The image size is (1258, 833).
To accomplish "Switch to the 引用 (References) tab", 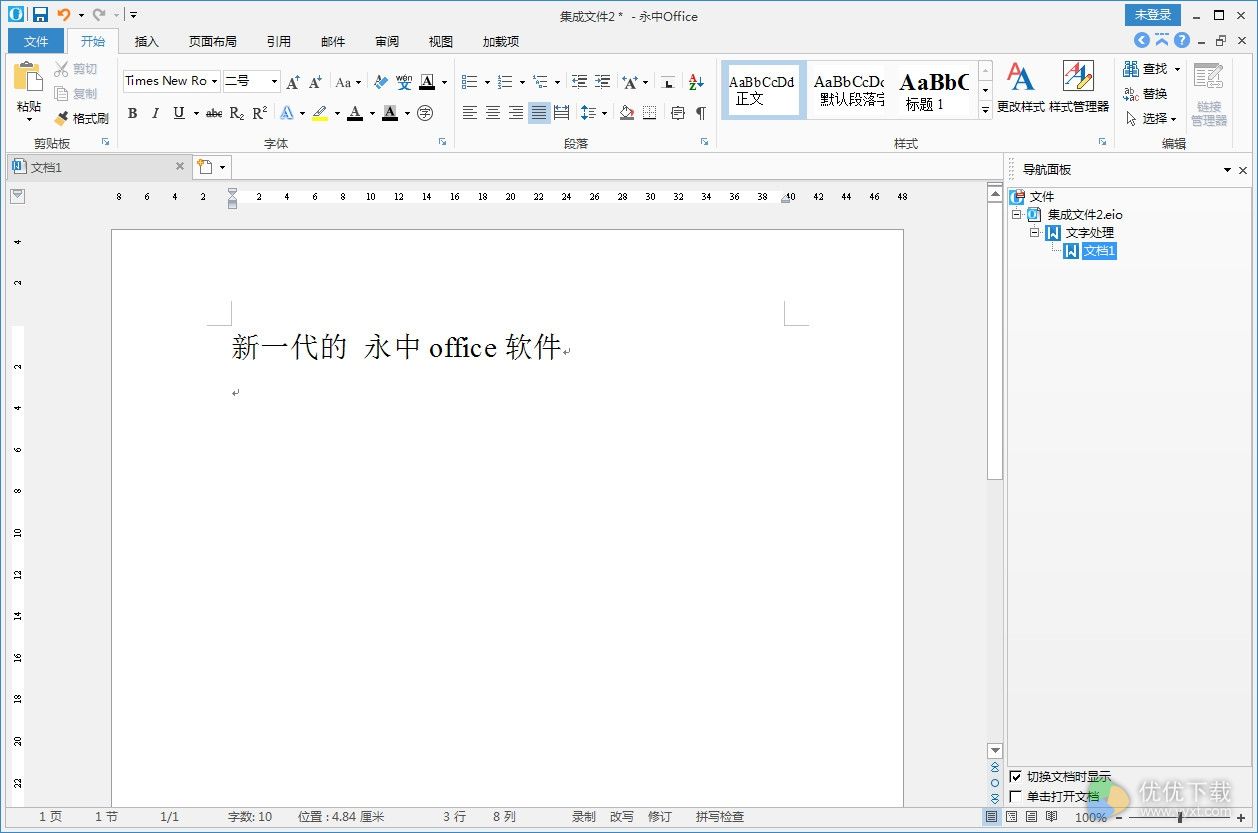I will click(x=279, y=41).
